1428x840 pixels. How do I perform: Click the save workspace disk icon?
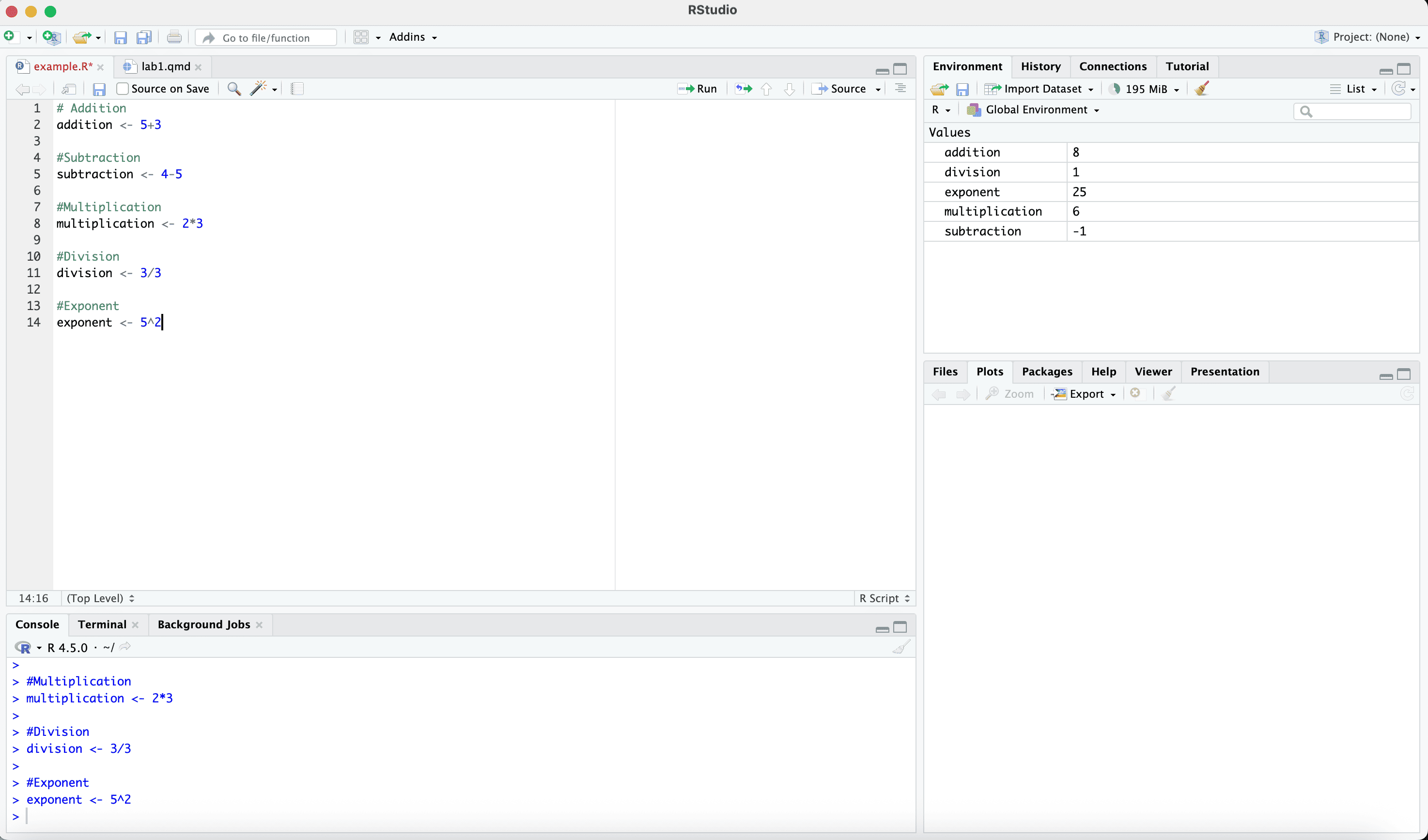pos(962,89)
